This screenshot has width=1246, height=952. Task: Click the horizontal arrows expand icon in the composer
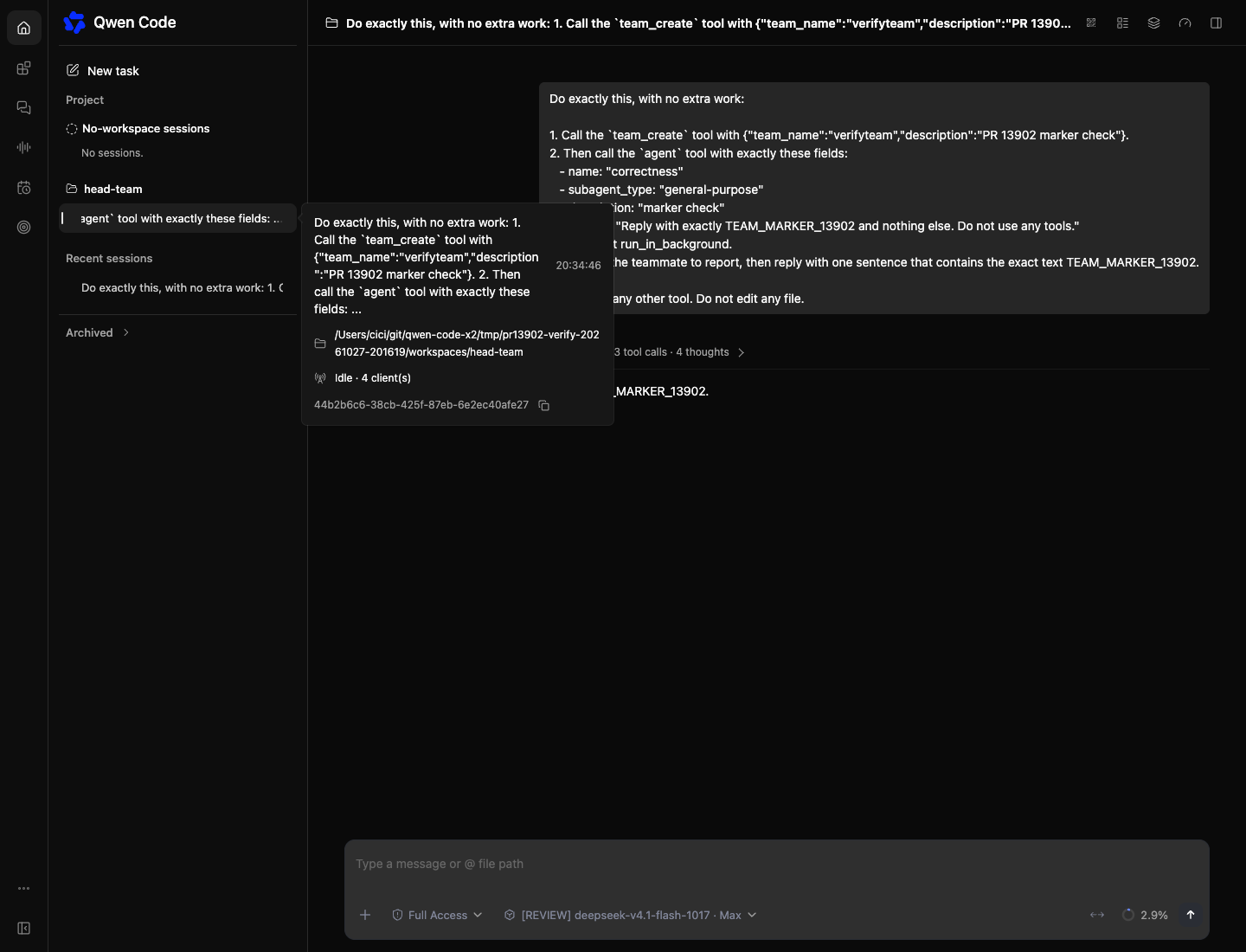[x=1097, y=915]
